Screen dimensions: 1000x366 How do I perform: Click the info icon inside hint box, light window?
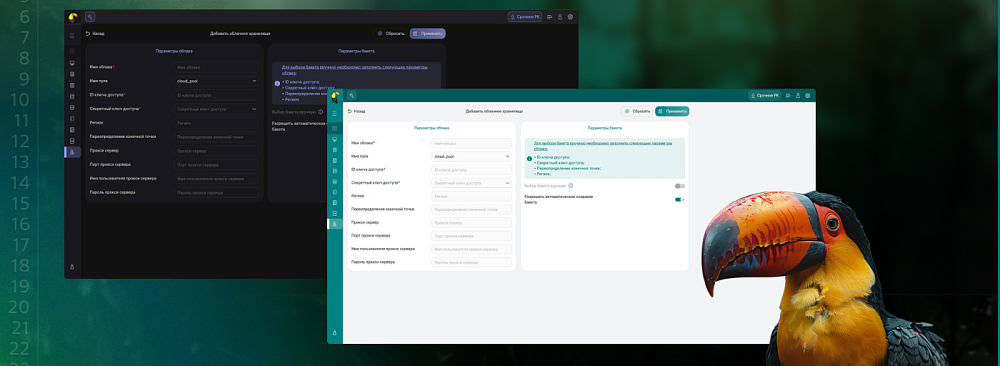coord(529,159)
